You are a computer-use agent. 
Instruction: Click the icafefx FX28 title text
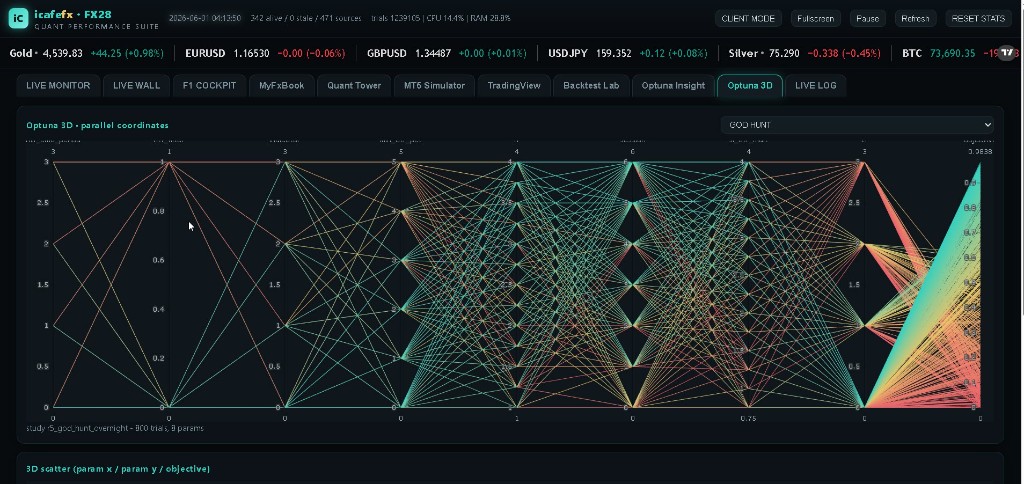[72, 14]
